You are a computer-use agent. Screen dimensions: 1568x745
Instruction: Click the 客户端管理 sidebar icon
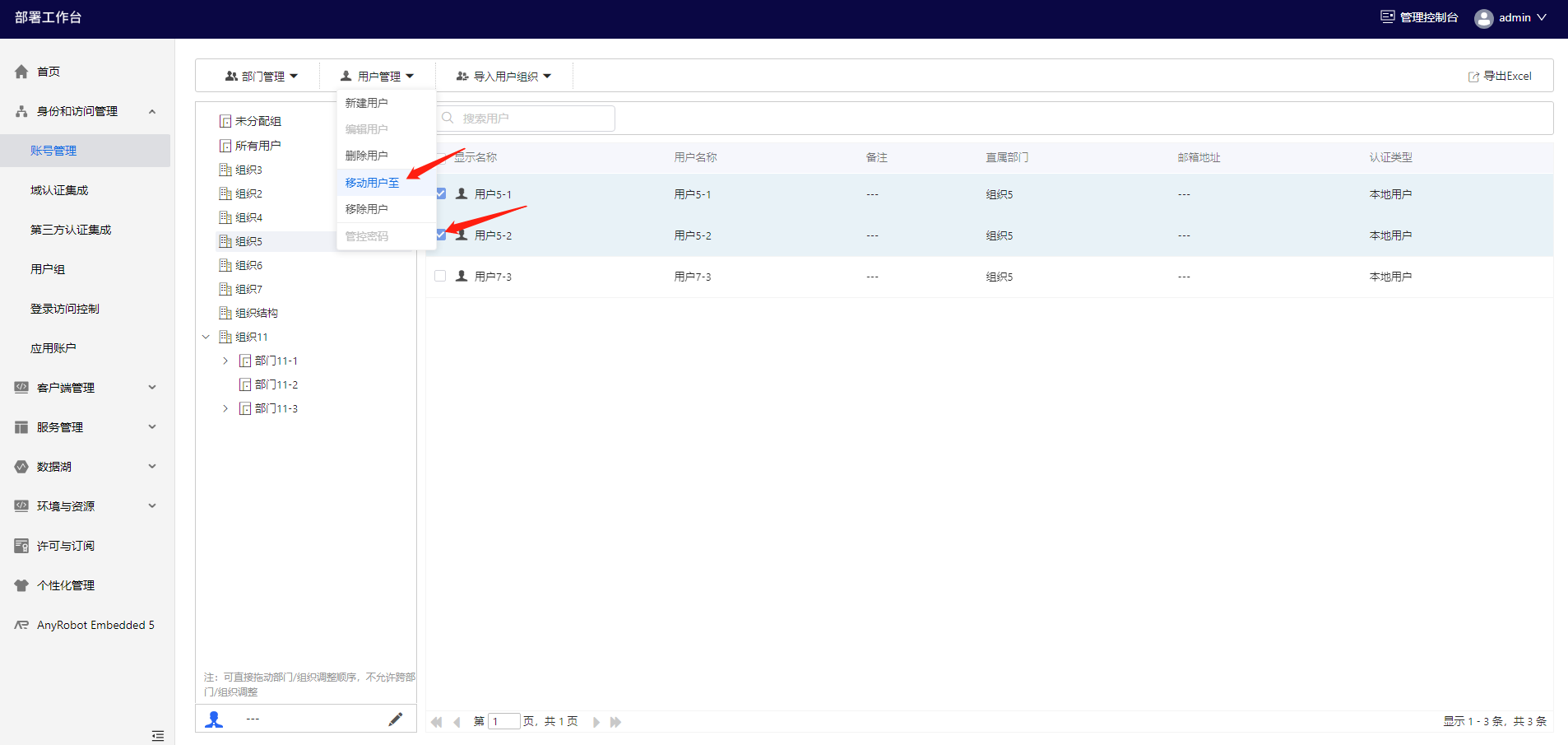pos(21,388)
